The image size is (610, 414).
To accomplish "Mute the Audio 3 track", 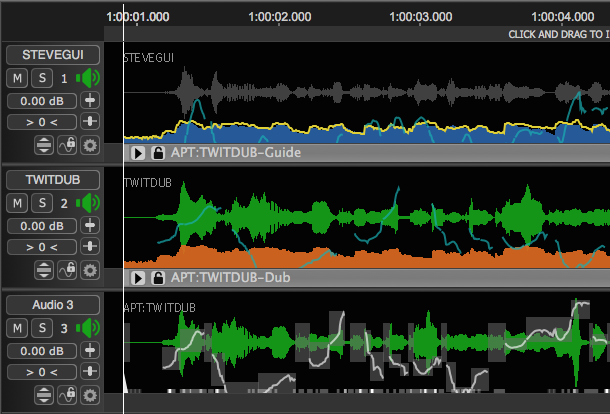I will point(18,328).
